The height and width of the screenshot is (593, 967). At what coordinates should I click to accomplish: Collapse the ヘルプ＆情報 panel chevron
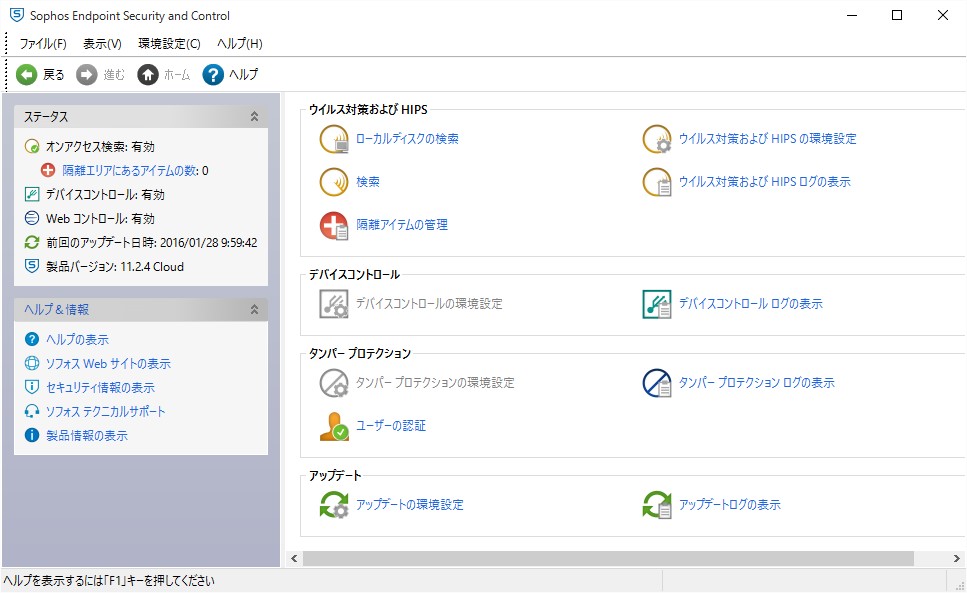coord(254,309)
